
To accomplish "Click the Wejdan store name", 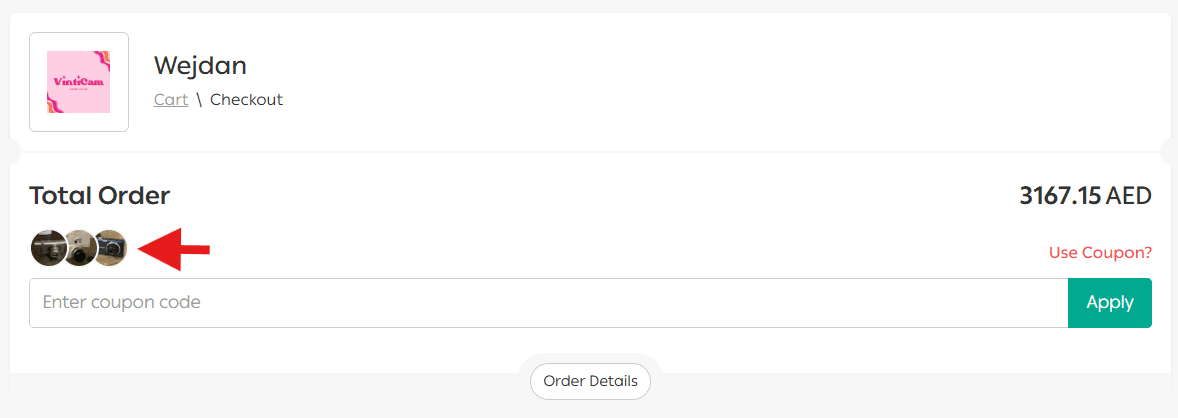I will click(200, 66).
